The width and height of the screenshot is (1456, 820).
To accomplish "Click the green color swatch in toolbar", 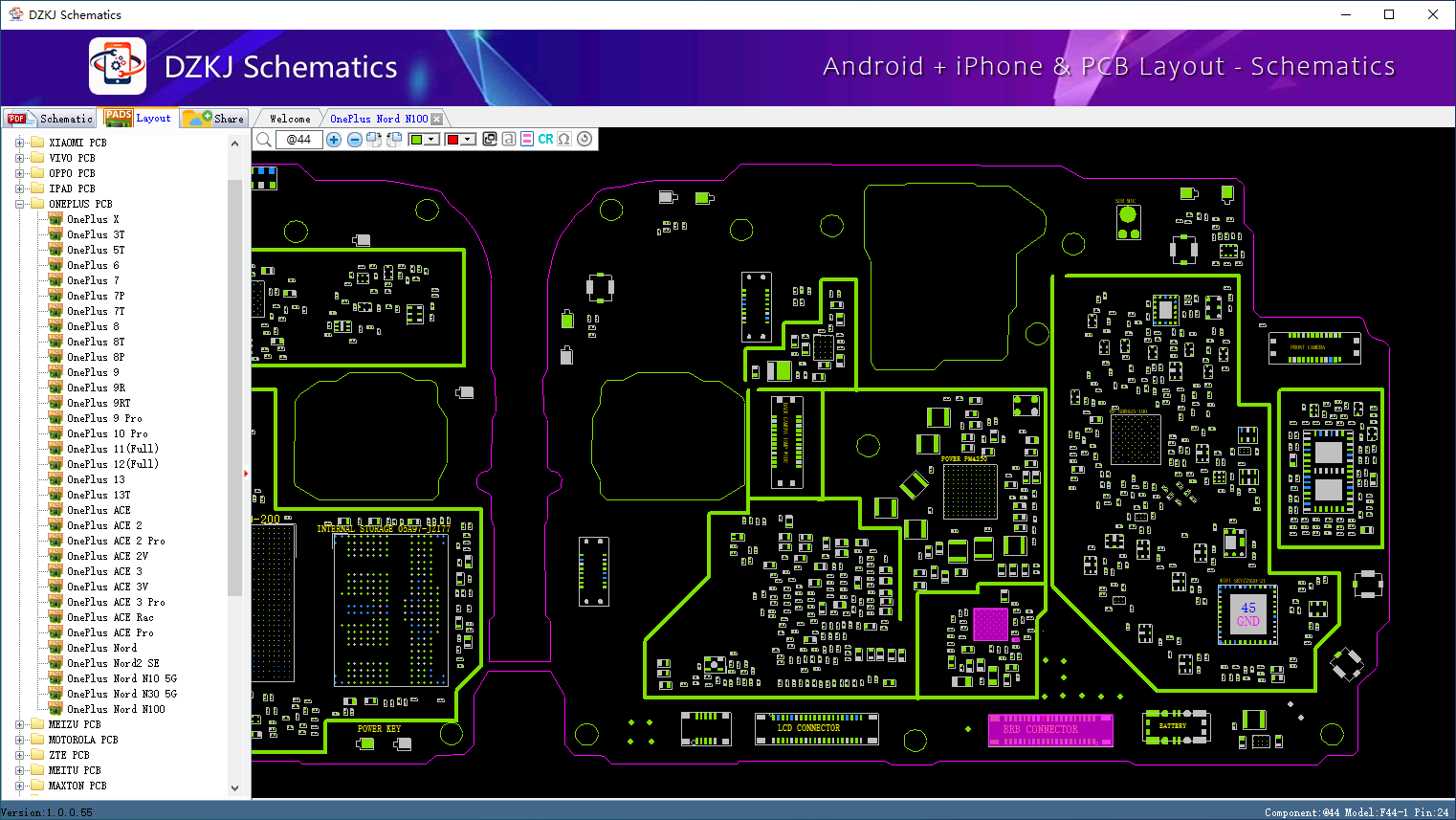I will pos(416,140).
